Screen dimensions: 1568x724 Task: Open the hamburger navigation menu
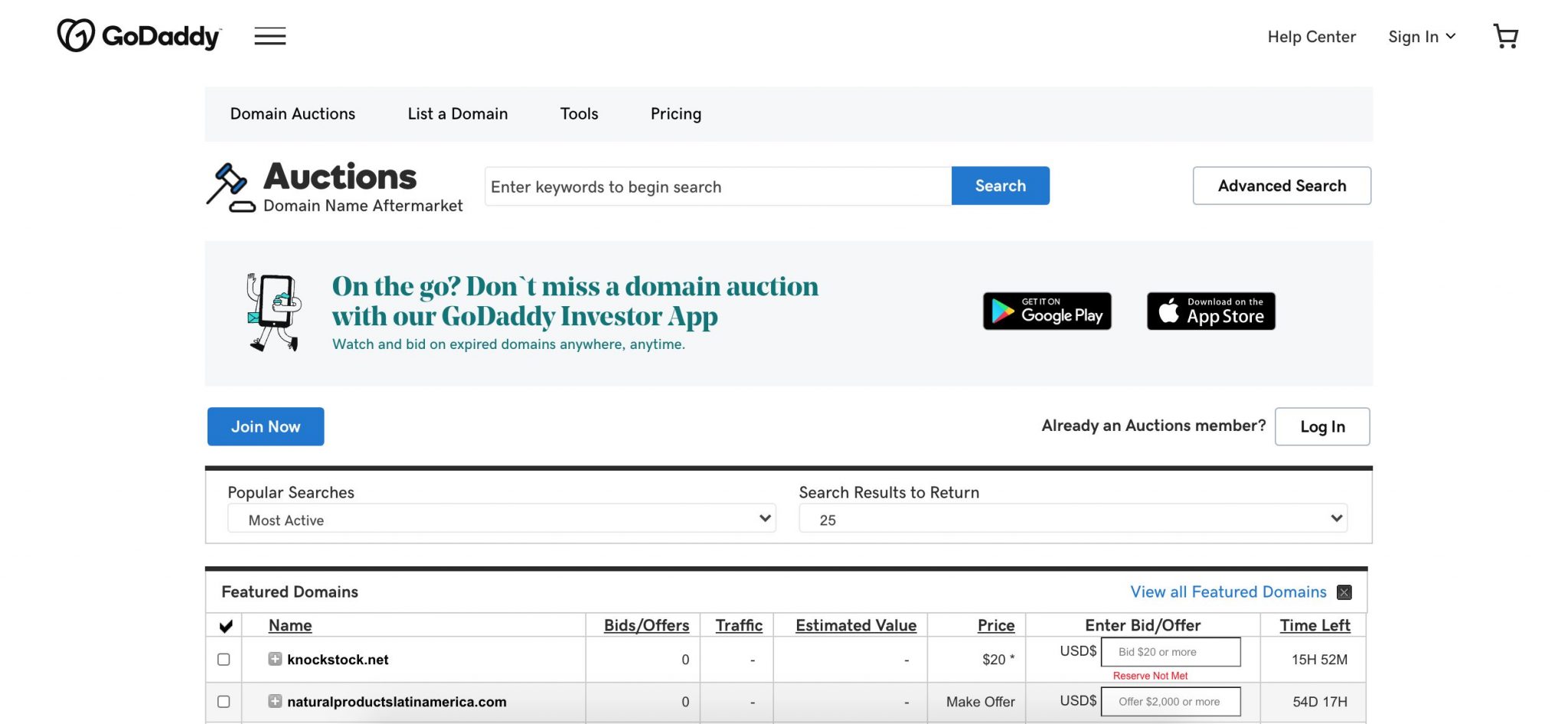point(269,36)
